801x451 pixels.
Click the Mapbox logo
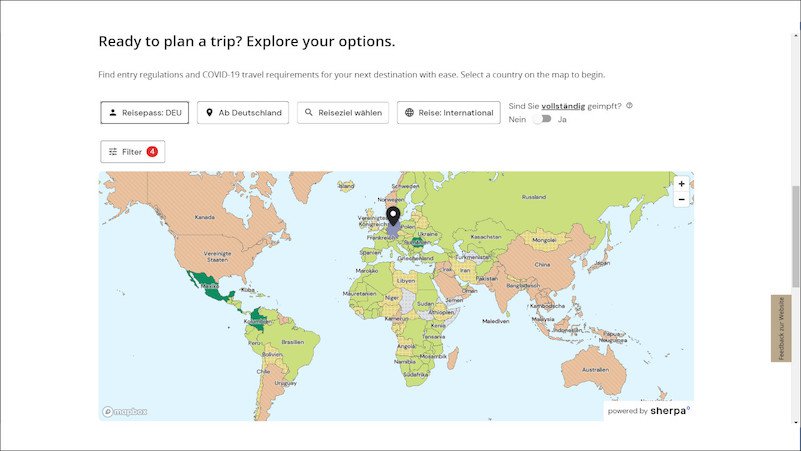(x=124, y=411)
